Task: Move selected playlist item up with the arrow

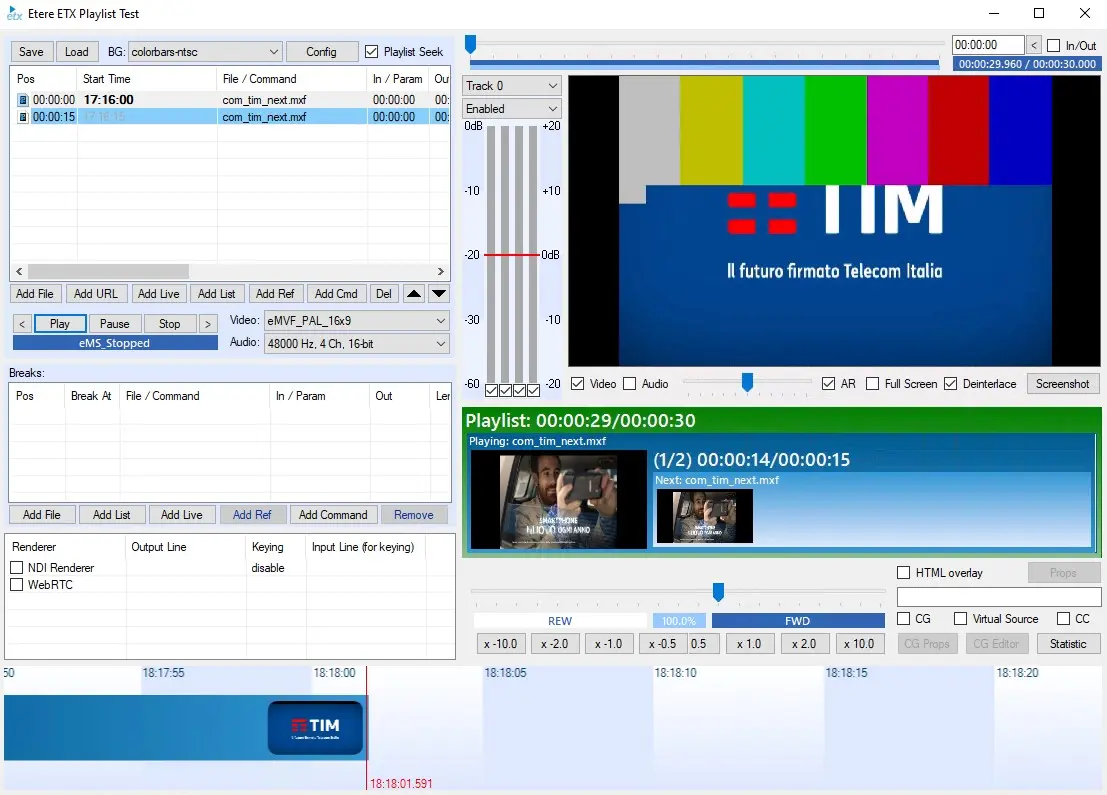Action: (x=414, y=294)
